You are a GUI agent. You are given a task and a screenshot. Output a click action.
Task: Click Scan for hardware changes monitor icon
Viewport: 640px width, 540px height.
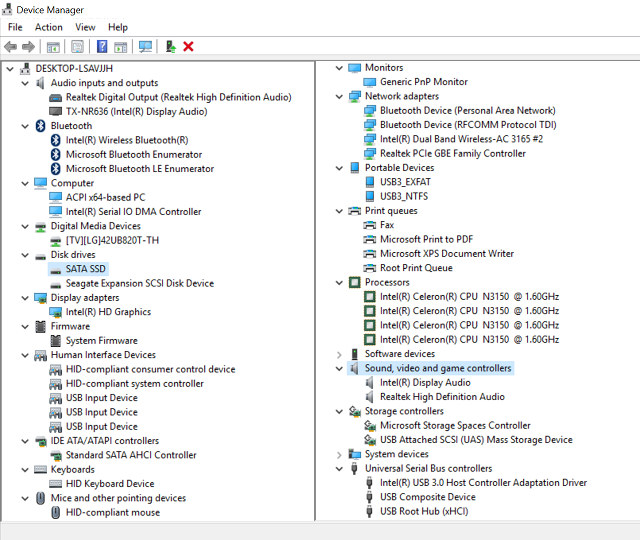pos(145,47)
